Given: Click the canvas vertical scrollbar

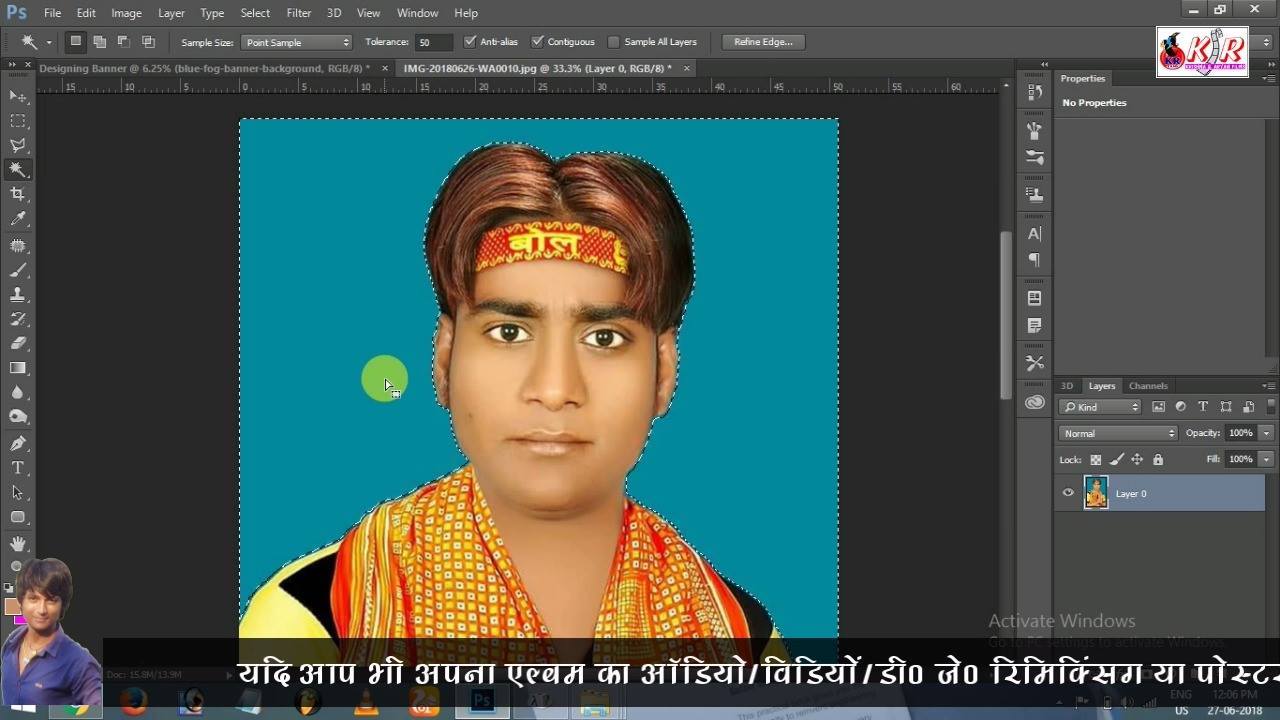Looking at the screenshot, I should click(1005, 315).
